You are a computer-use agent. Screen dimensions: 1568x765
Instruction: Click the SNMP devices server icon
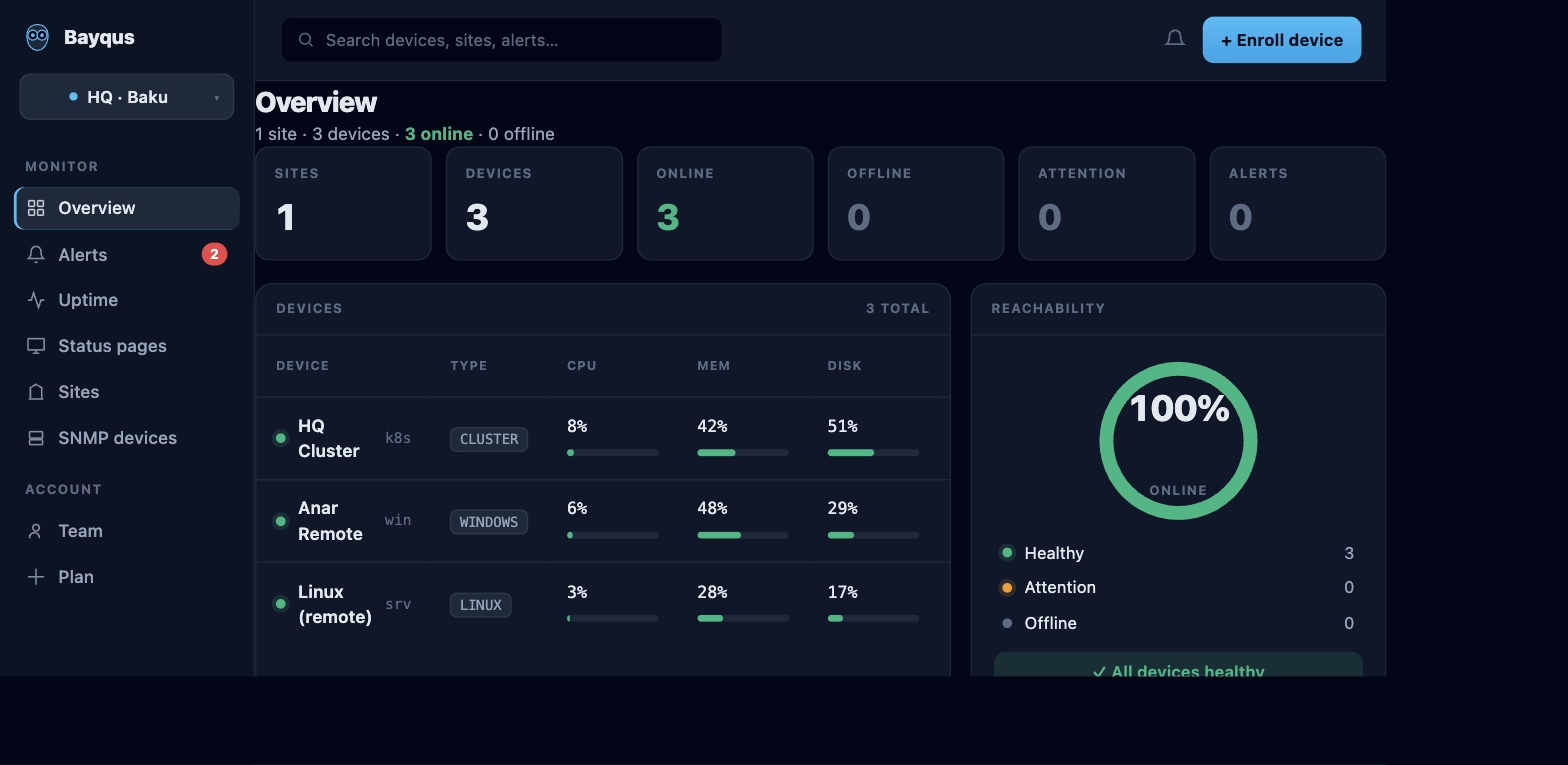(36, 438)
